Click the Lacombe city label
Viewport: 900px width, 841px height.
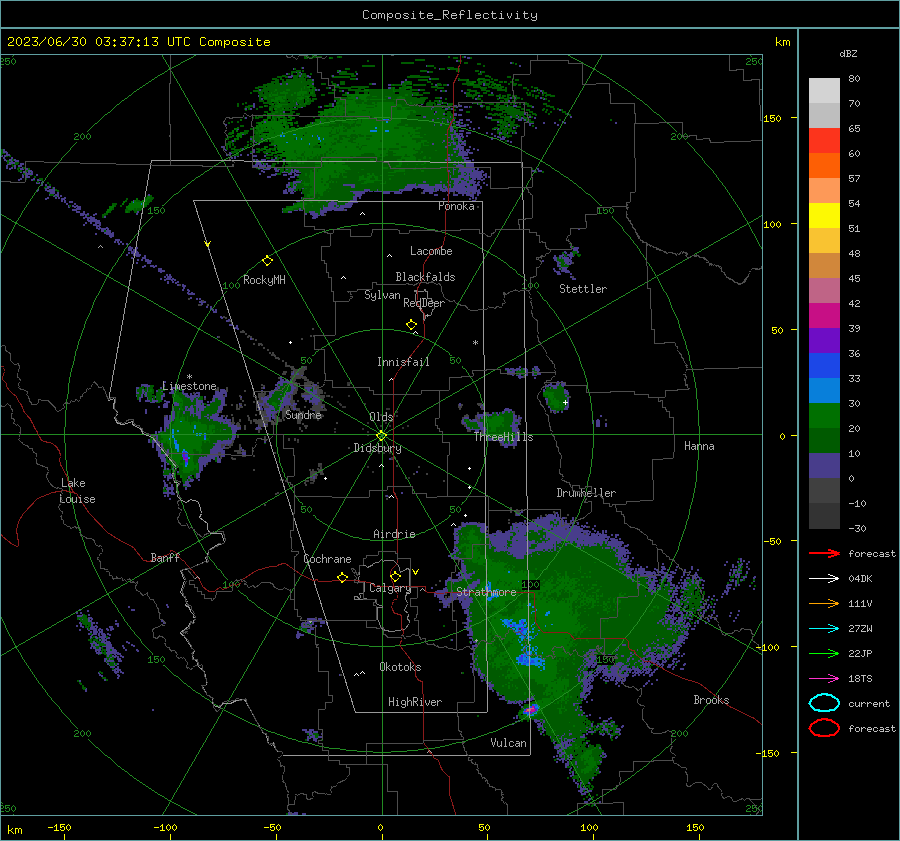pos(431,251)
